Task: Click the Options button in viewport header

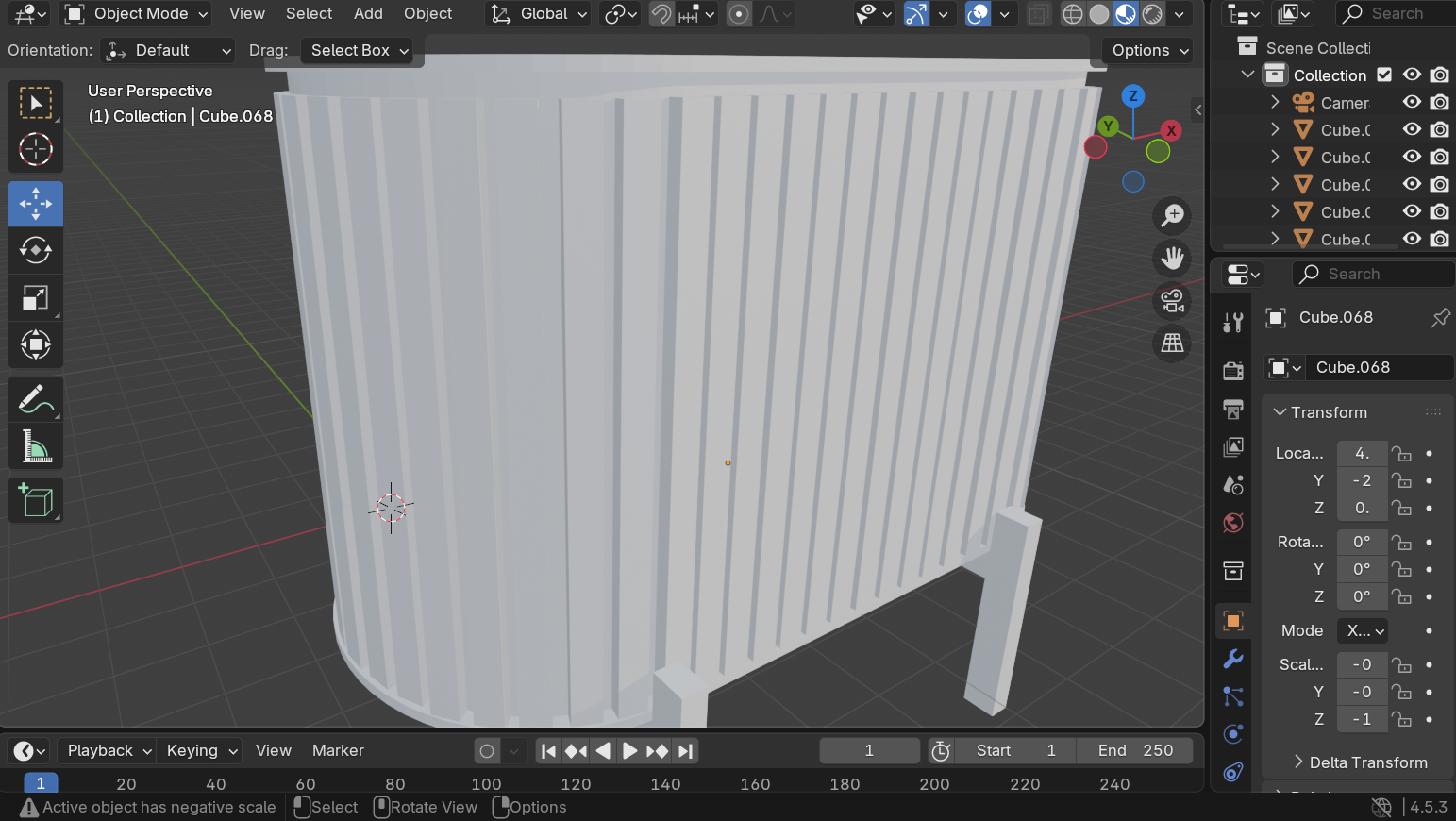Action: pos(1148,51)
